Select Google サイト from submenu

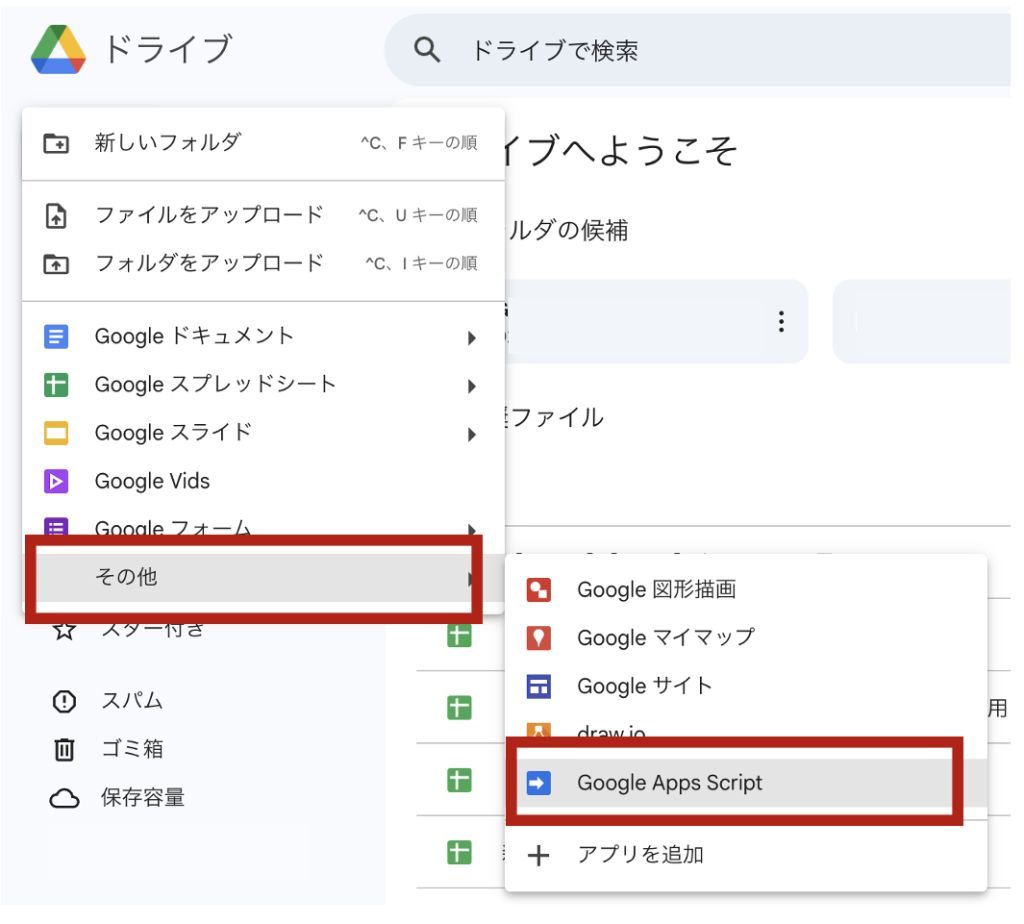coord(746,686)
